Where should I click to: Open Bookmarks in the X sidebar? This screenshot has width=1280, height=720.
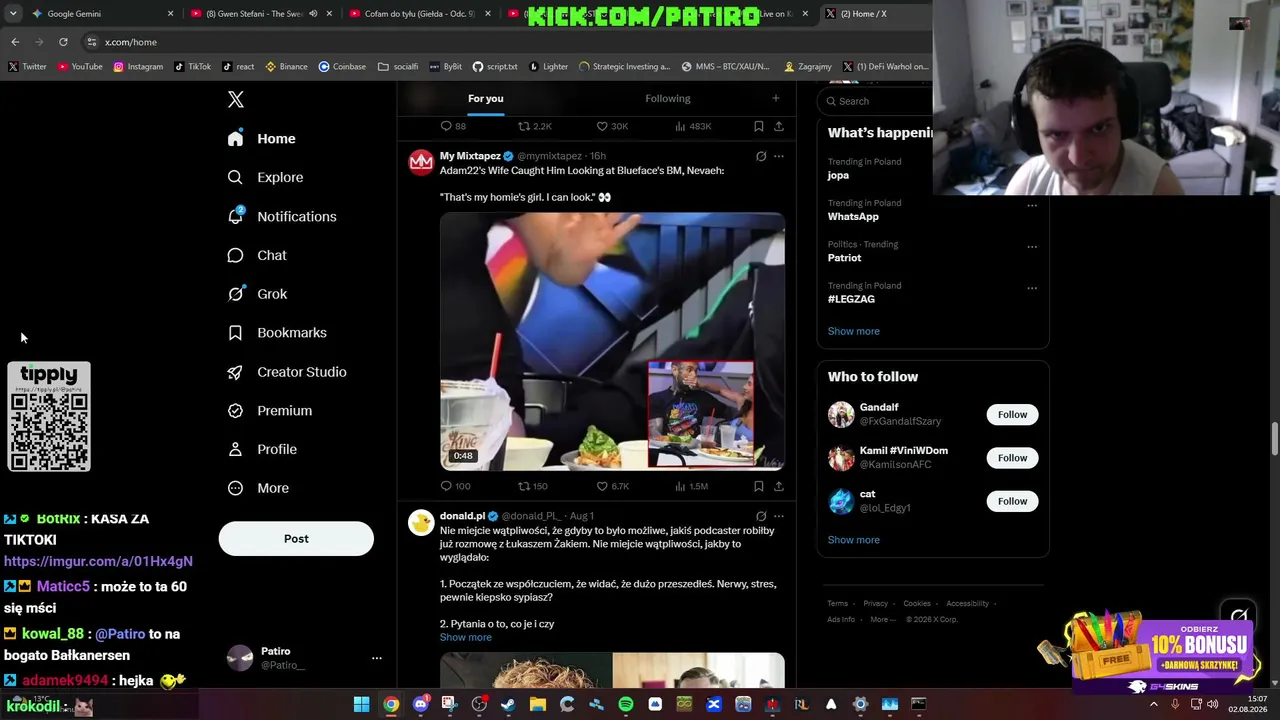277,333
